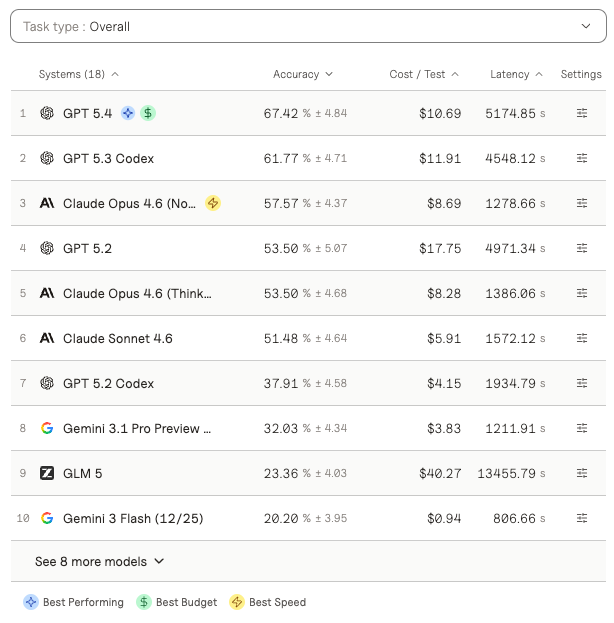Open the Gemini 3.1 Pro Preview entry
The image size is (614, 623).
pos(137,428)
